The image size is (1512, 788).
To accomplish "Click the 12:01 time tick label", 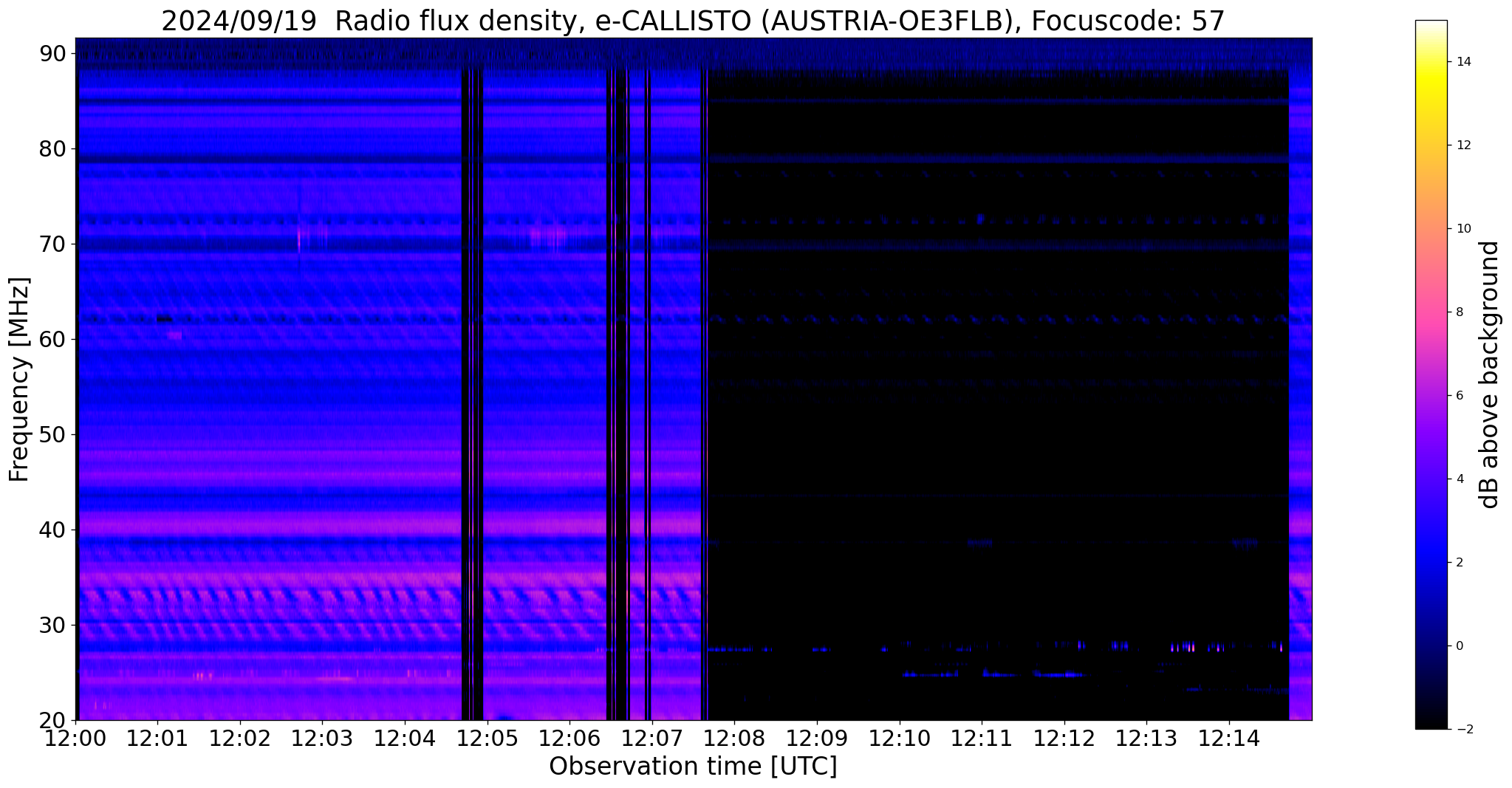I will coord(157,738).
